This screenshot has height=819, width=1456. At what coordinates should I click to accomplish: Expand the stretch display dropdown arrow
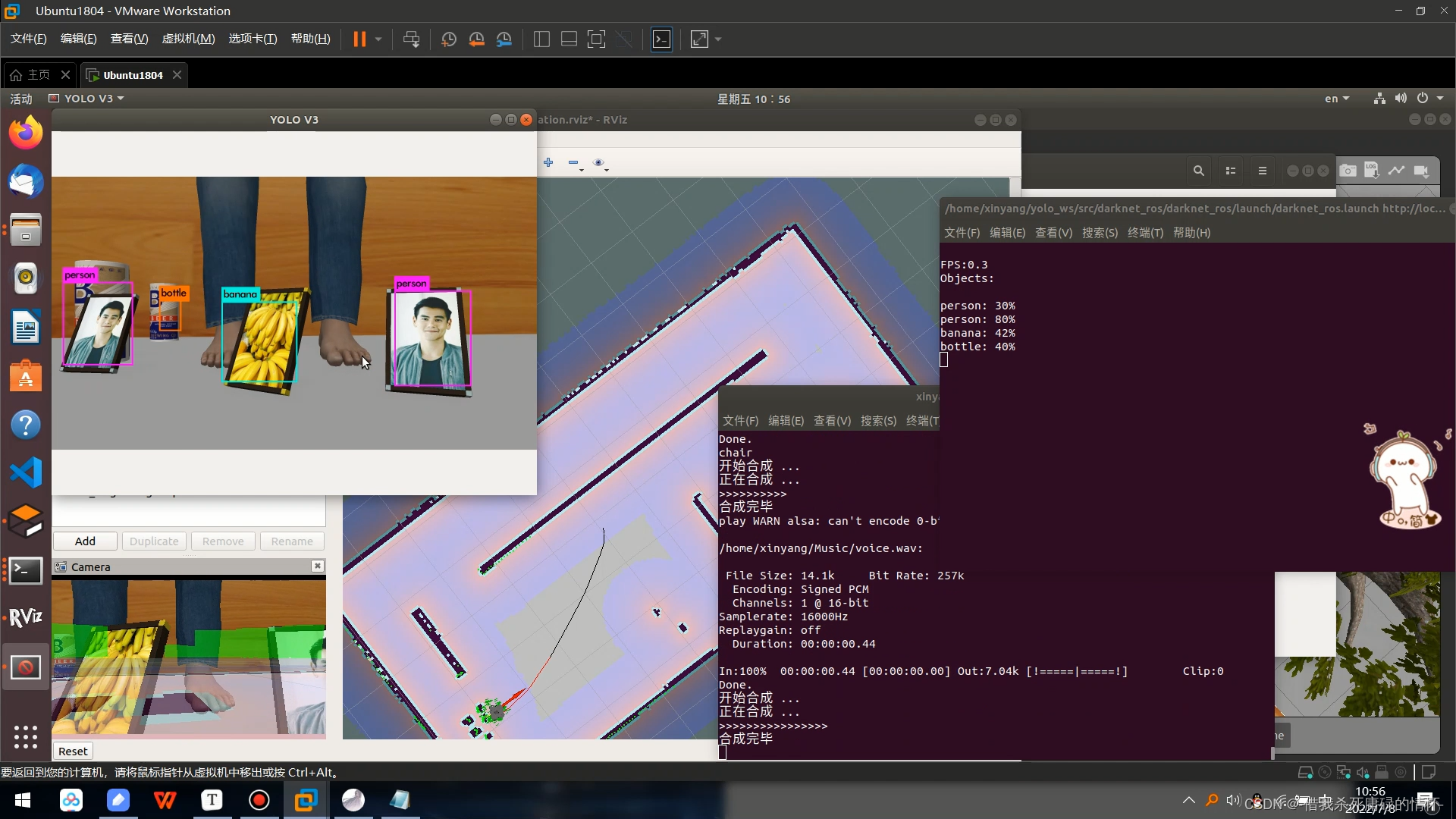(x=718, y=39)
